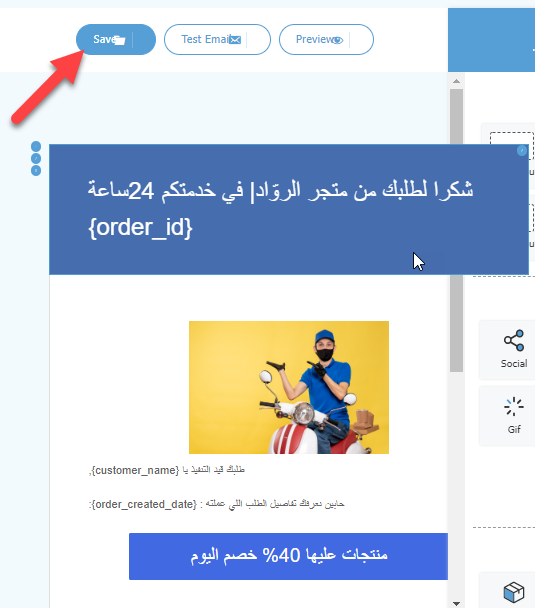The width and height of the screenshot is (535, 608).
Task: Open the Test Email dialog
Action: point(217,40)
